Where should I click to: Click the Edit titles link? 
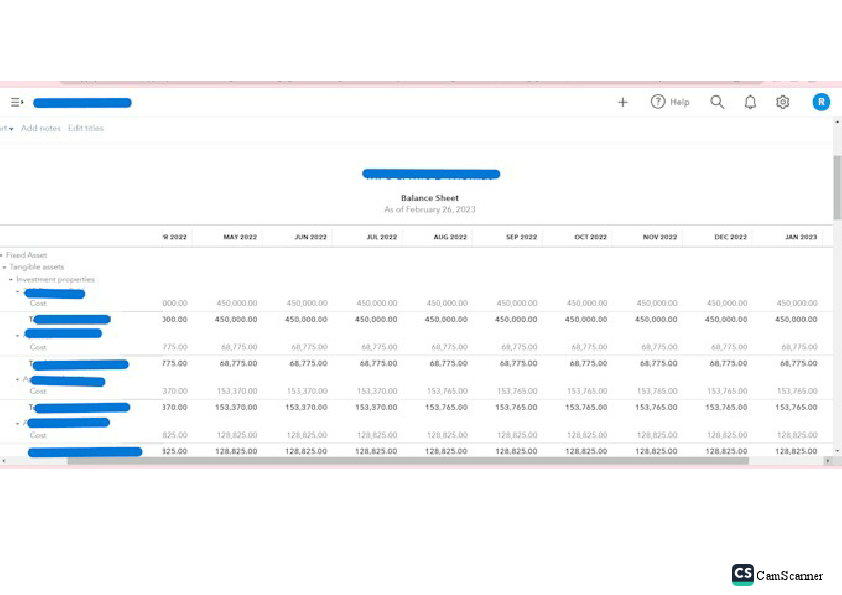point(86,128)
